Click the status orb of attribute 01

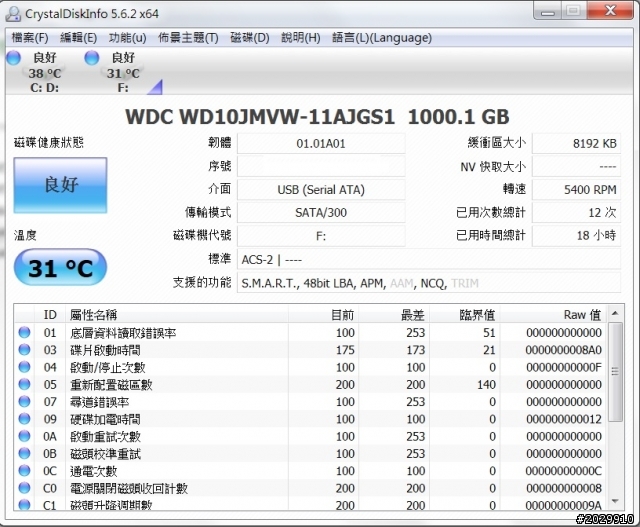point(24,332)
